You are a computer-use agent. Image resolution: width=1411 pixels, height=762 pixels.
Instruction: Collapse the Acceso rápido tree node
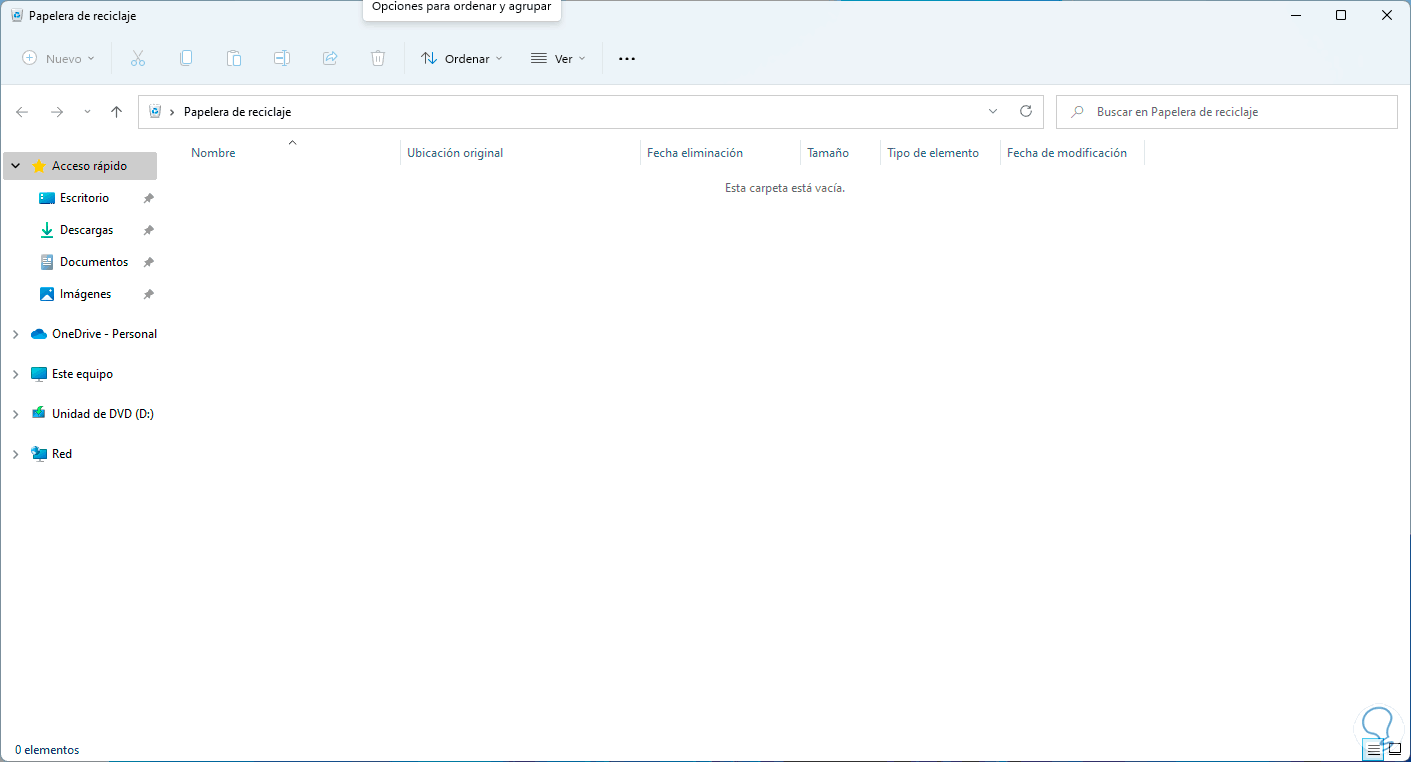click(x=16, y=166)
